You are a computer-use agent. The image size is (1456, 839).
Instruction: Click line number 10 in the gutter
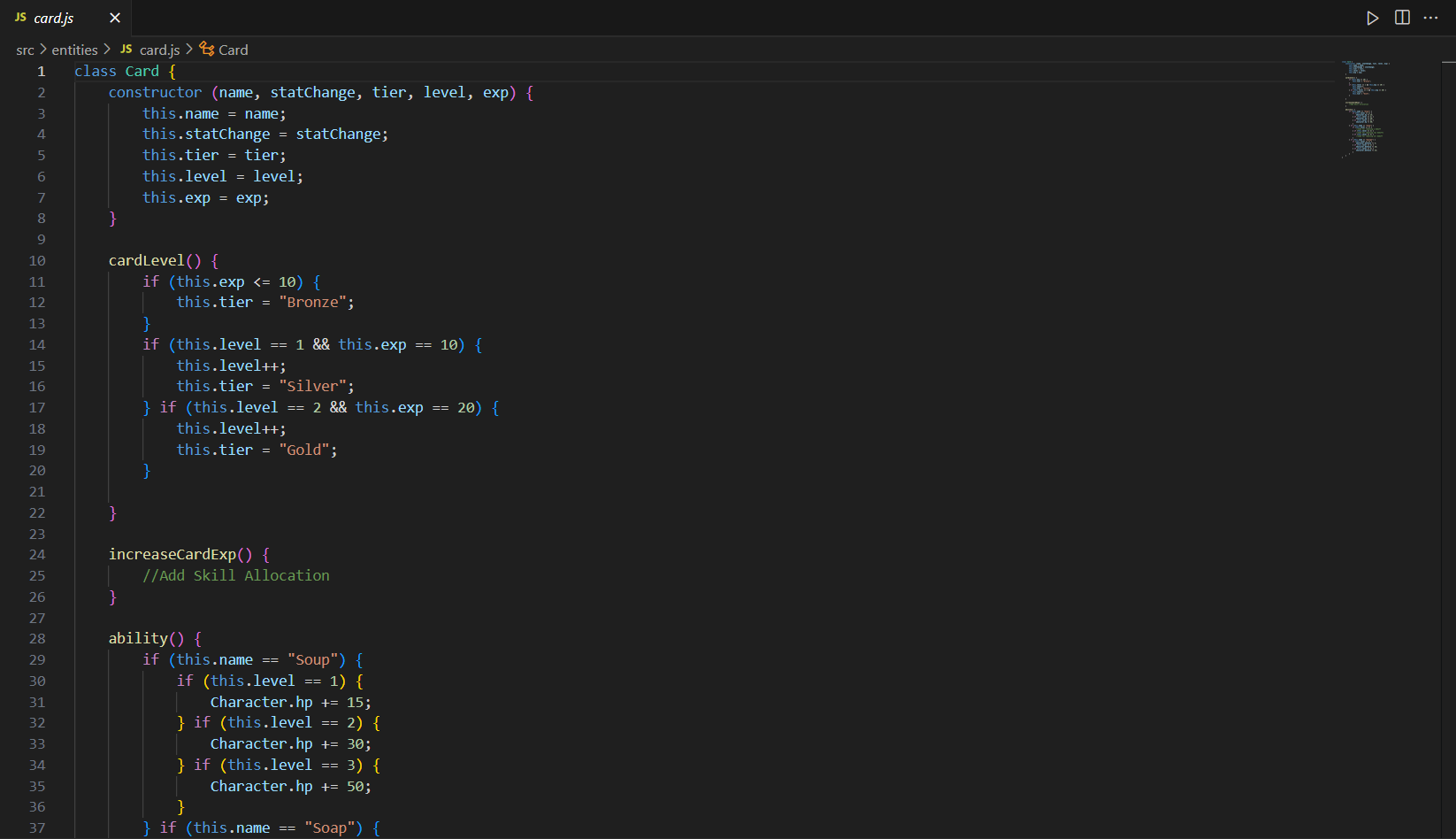click(36, 260)
